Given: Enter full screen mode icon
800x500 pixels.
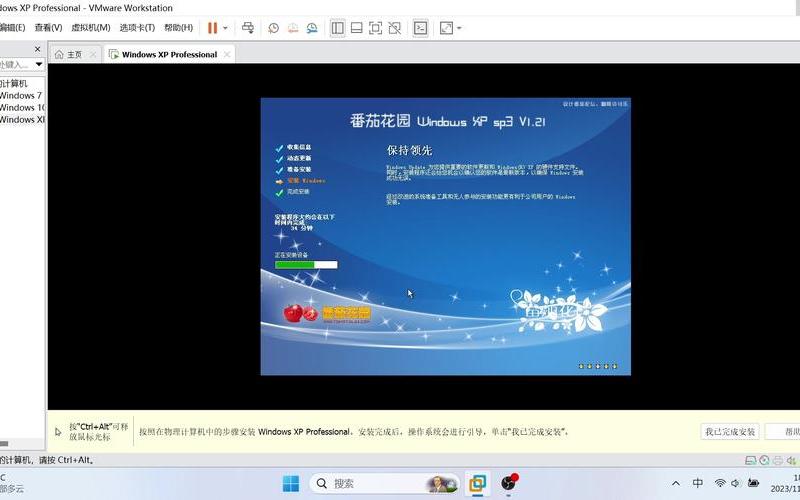Looking at the screenshot, I should [375, 28].
